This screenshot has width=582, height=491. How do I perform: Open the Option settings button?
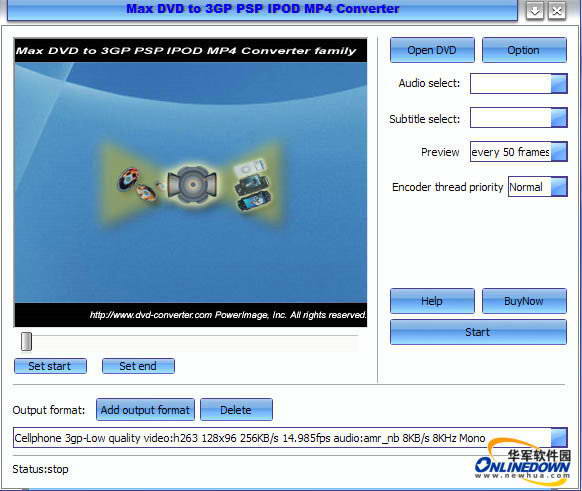coord(524,50)
